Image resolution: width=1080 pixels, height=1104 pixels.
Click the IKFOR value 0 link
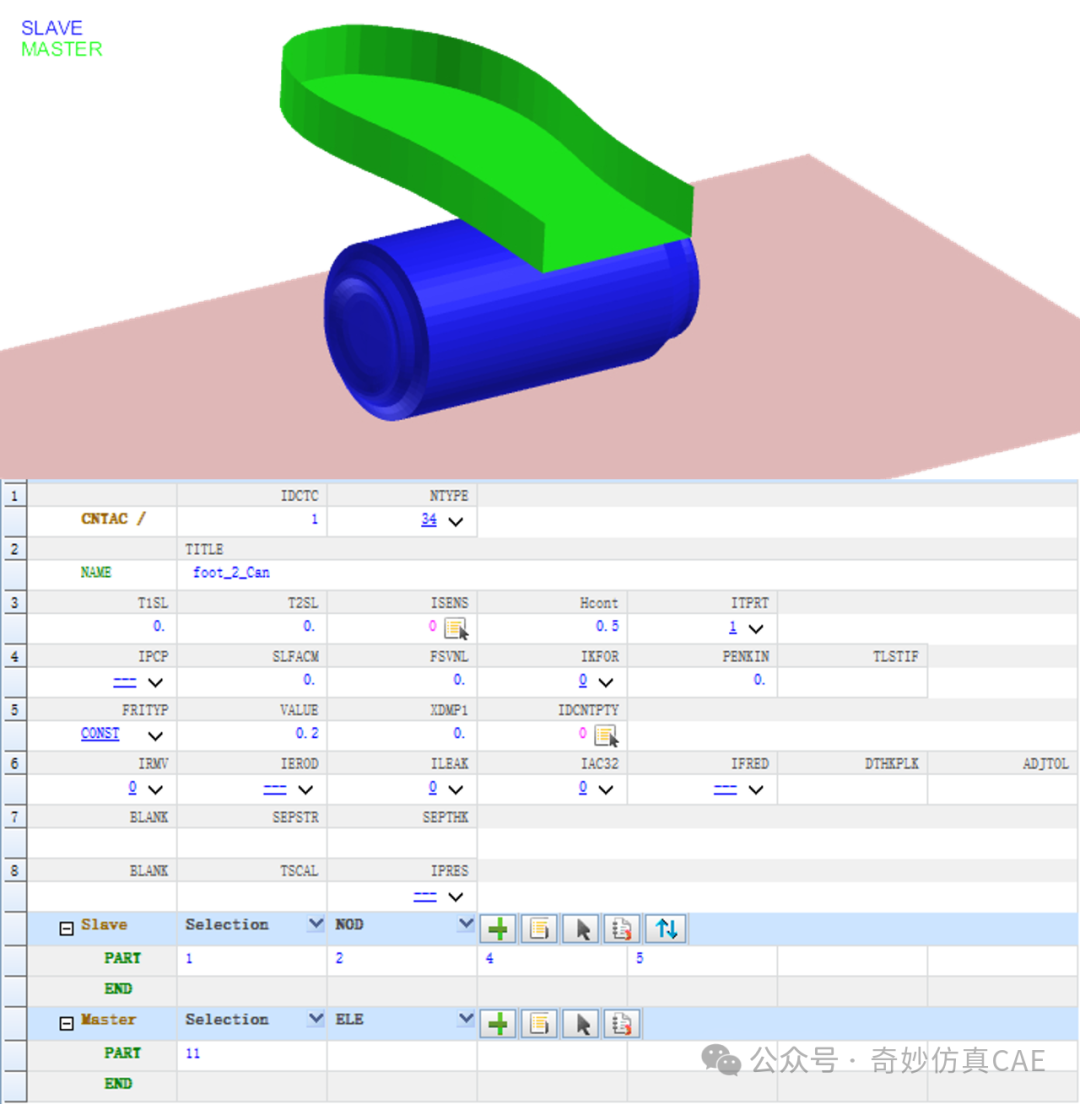[x=583, y=680]
